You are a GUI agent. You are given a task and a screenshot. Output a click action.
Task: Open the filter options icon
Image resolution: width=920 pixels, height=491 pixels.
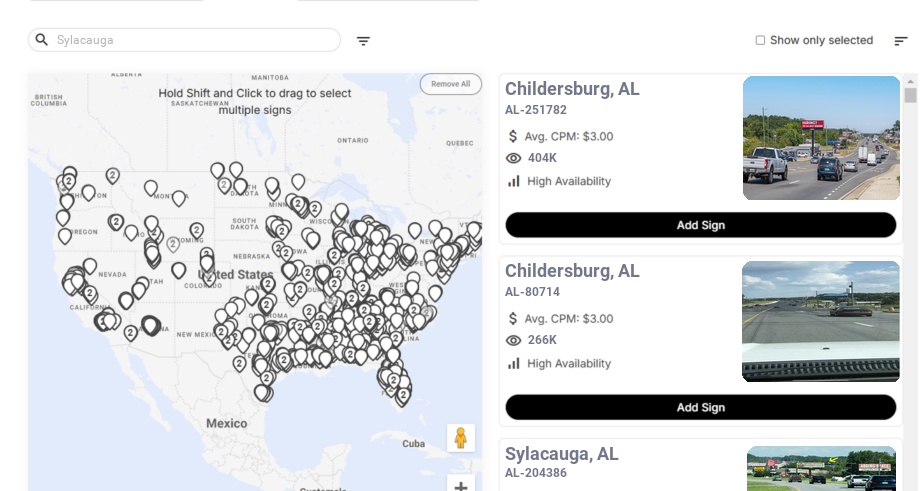coord(363,41)
